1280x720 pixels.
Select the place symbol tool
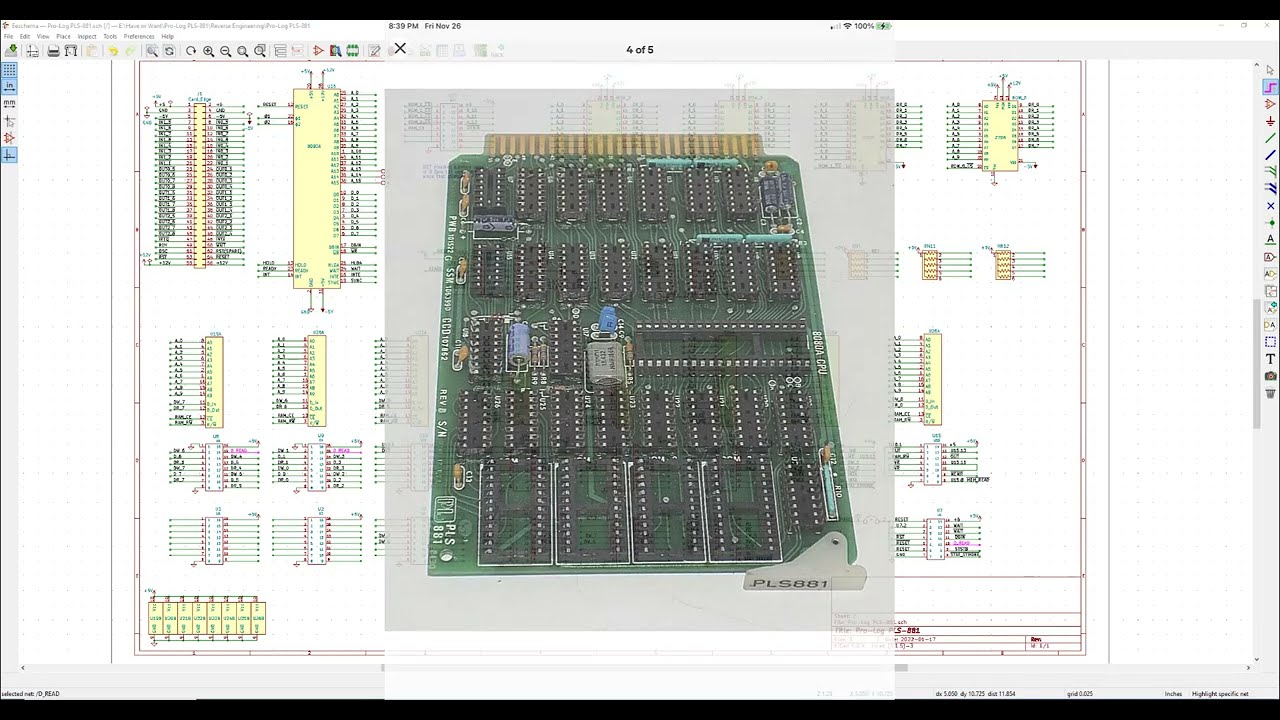(1270, 104)
